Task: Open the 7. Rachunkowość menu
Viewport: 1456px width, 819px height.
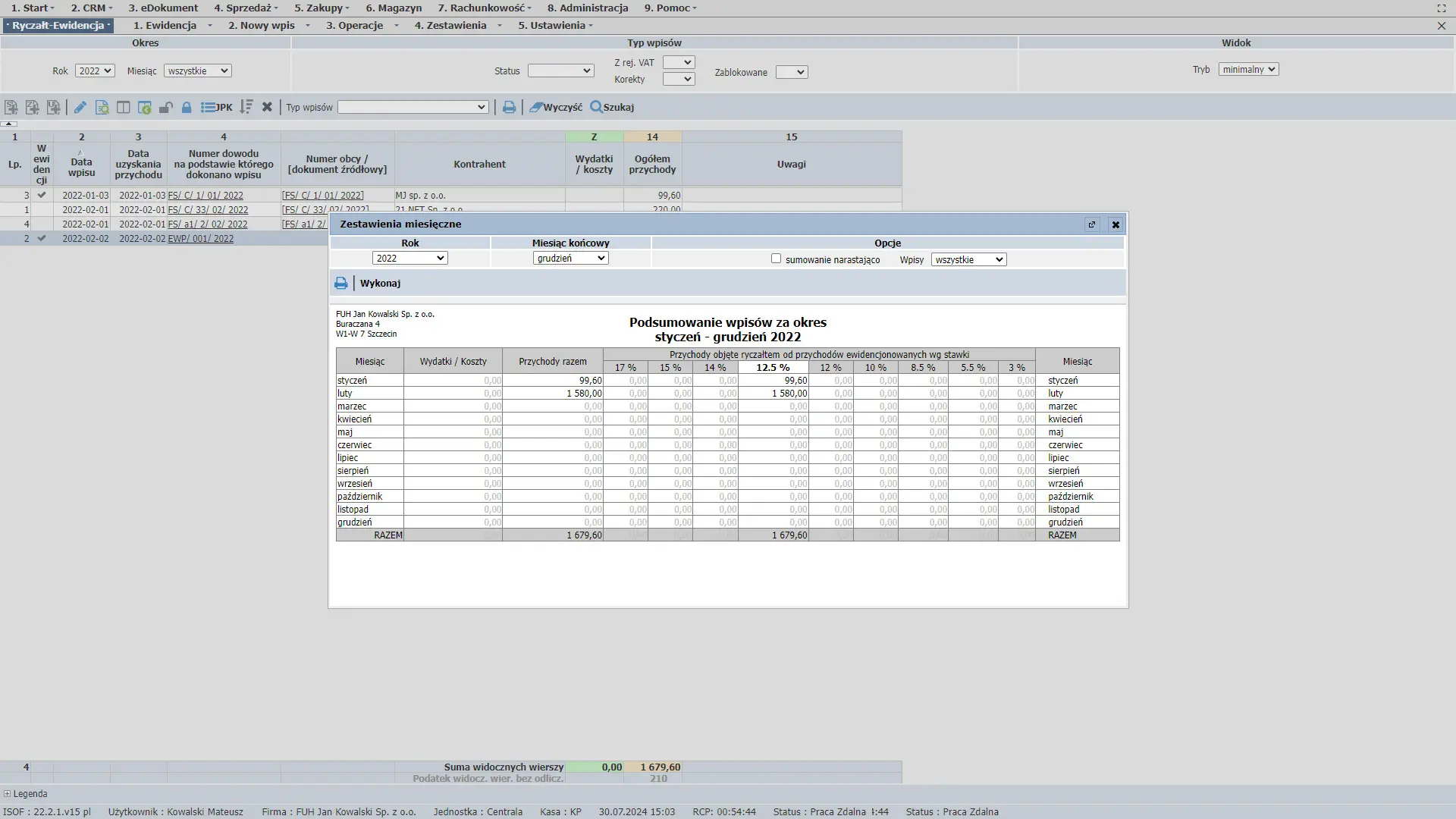Action: click(x=484, y=8)
